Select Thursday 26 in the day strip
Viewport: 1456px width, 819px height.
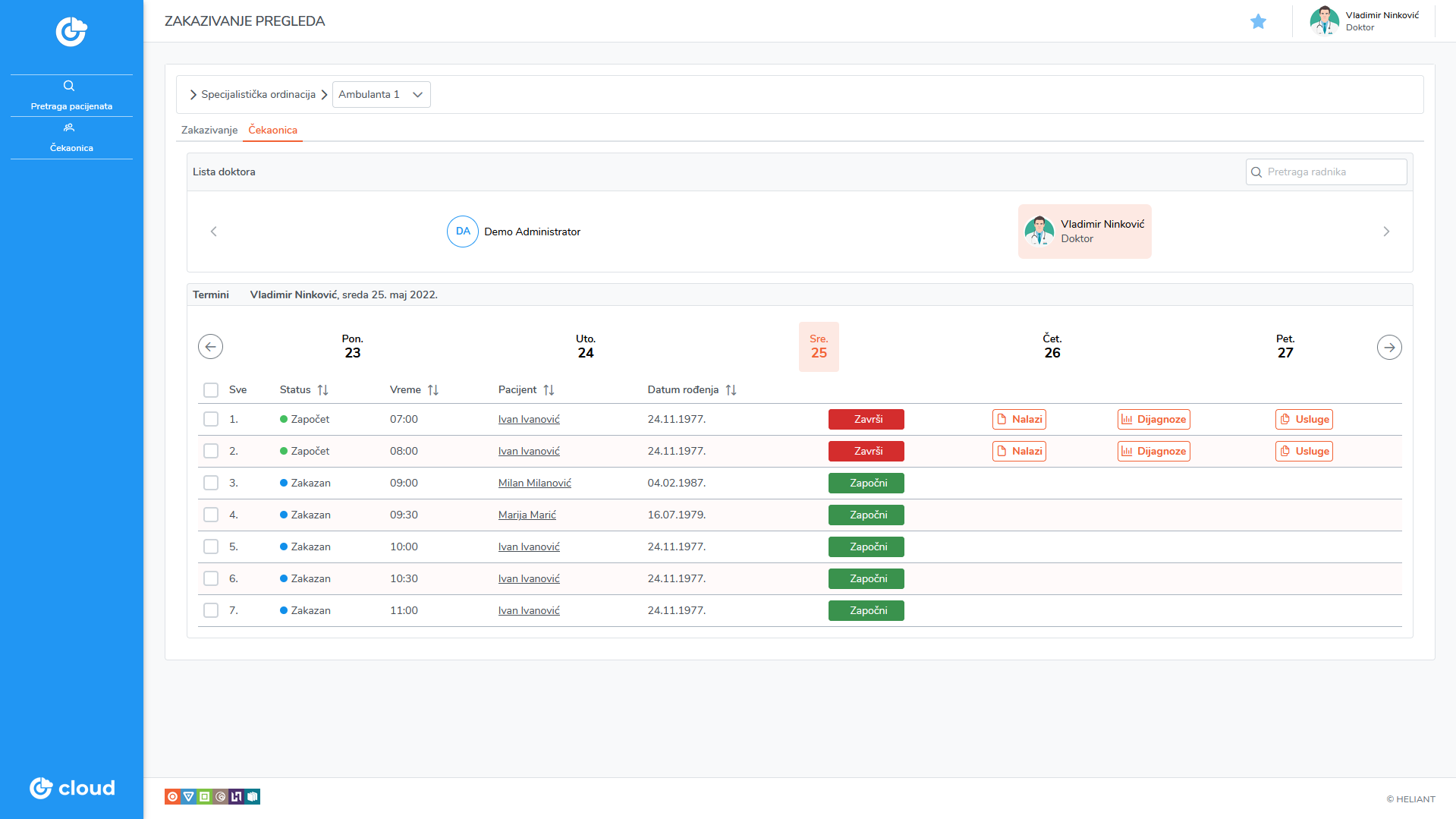[x=1052, y=347]
